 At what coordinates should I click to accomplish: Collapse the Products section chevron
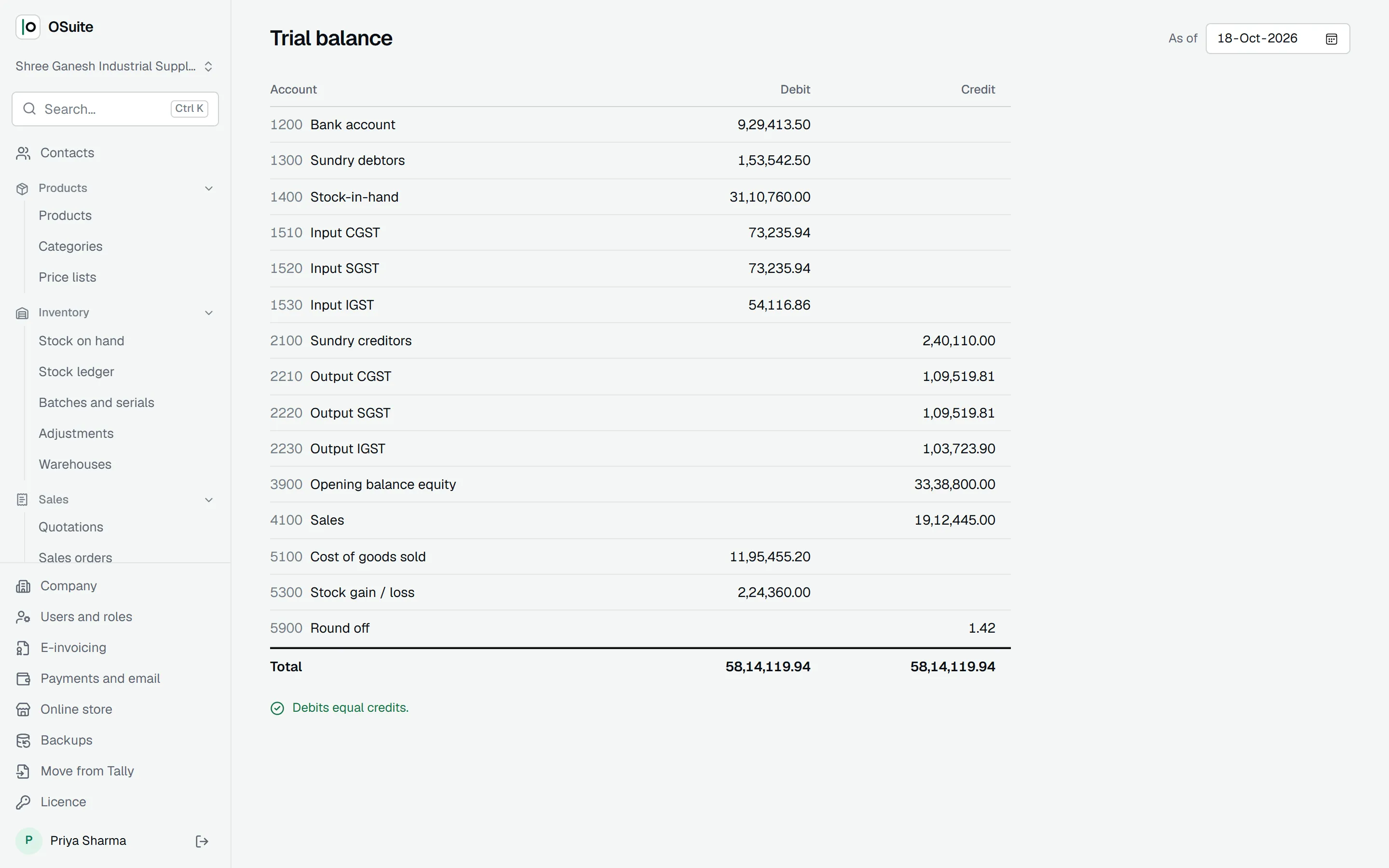(209, 188)
